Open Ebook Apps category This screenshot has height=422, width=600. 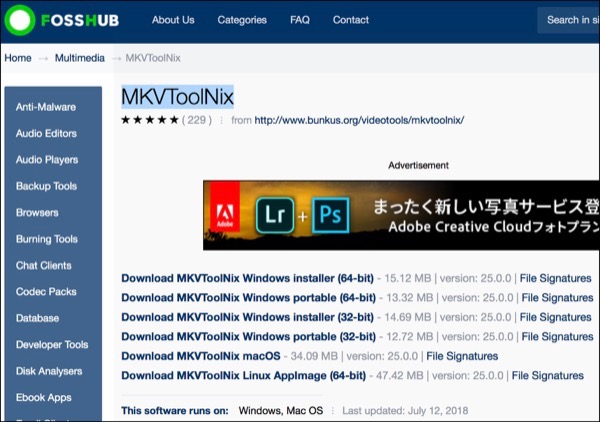click(44, 398)
